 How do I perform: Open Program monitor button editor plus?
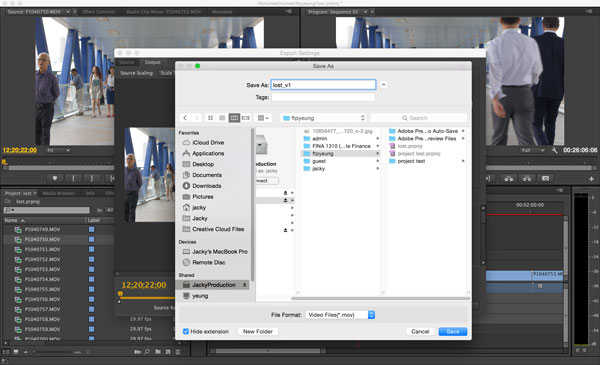point(591,179)
